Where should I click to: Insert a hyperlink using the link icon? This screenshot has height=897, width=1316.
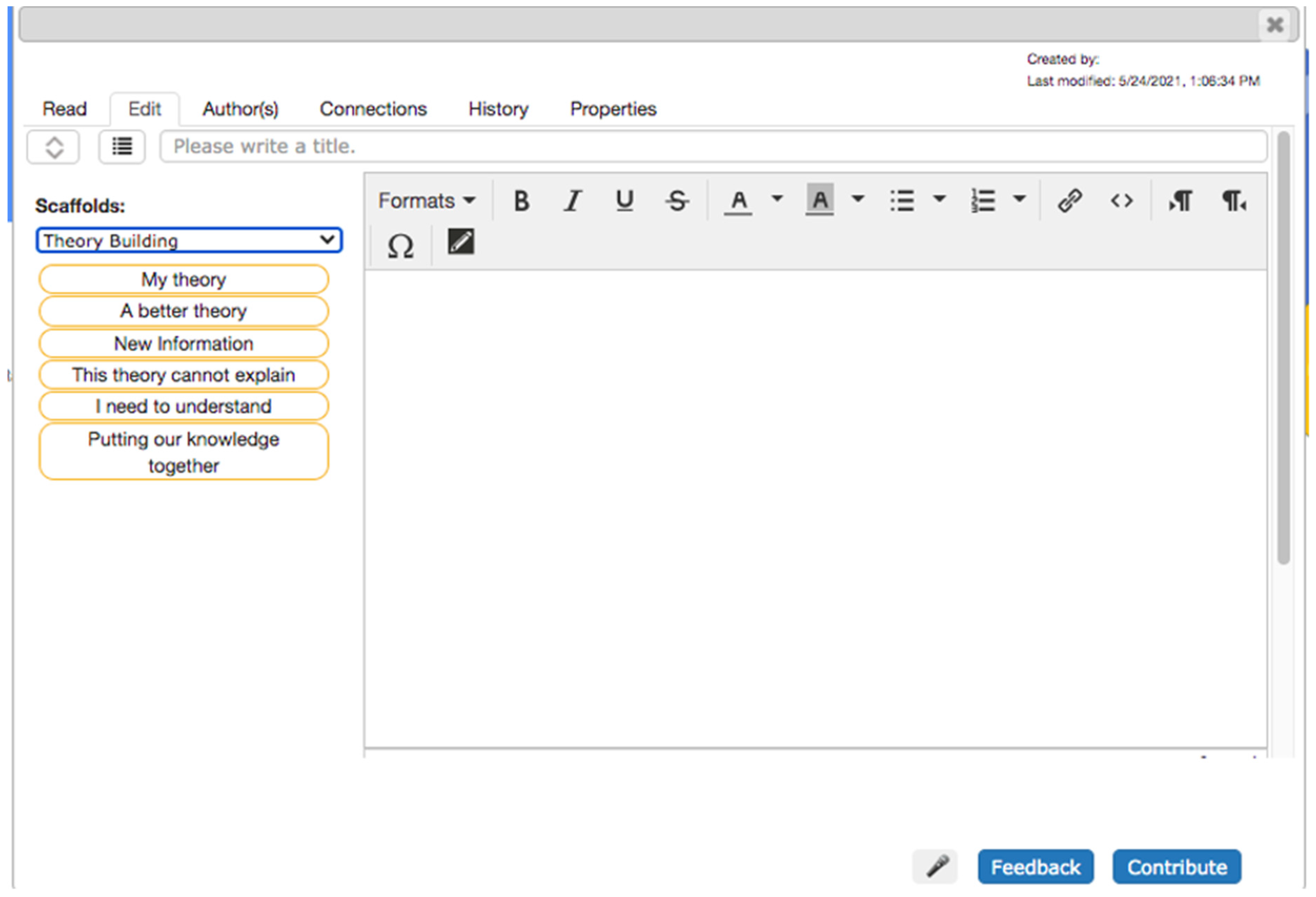tap(1070, 200)
